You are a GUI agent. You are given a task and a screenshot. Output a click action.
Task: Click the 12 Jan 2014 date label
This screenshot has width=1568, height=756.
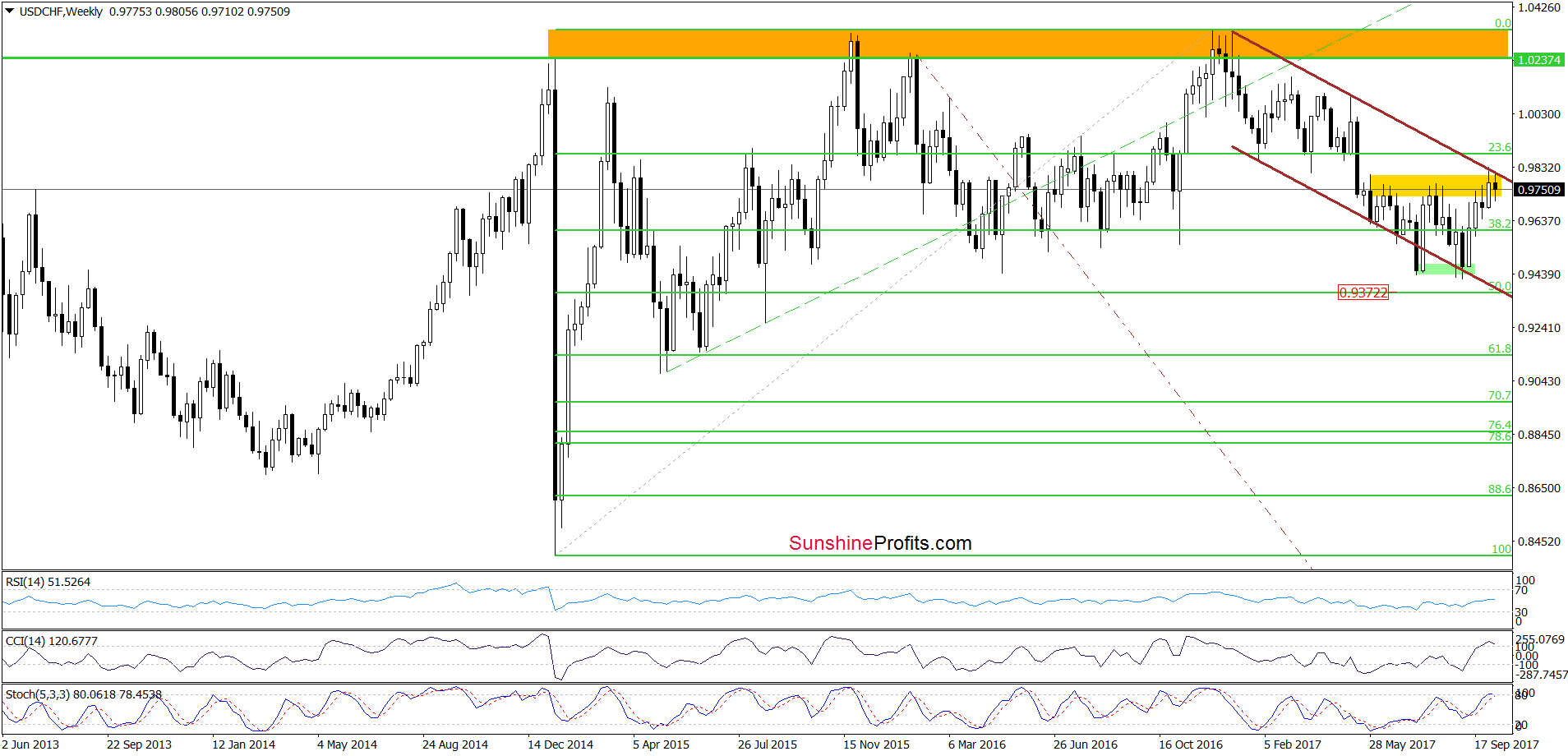(x=243, y=744)
